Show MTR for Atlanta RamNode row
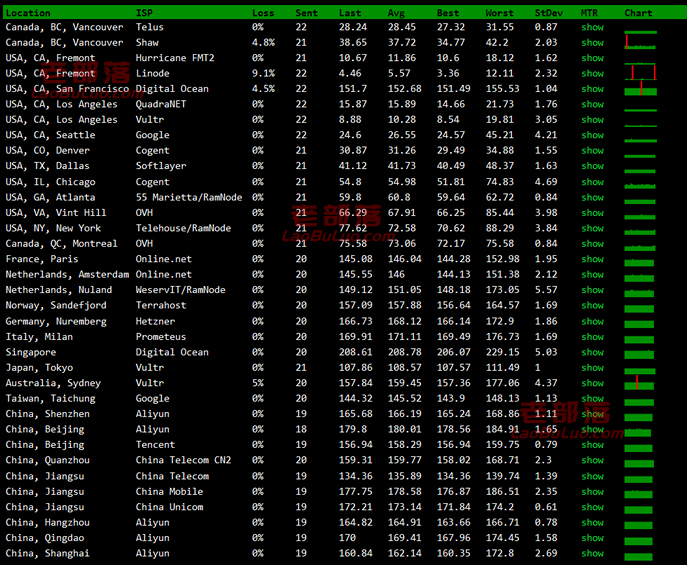The height and width of the screenshot is (565, 687). [x=592, y=197]
